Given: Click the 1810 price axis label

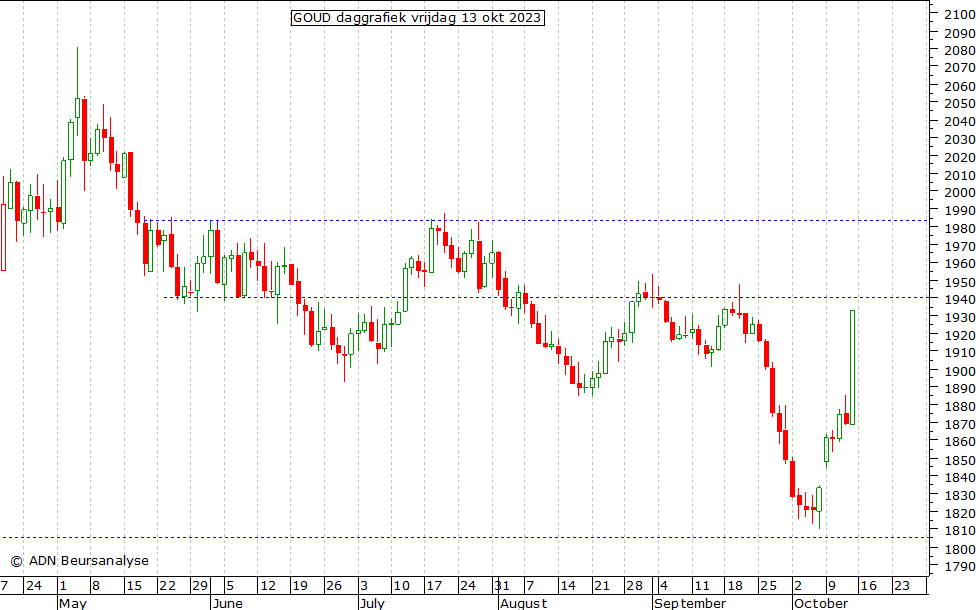Looking at the screenshot, I should [x=959, y=531].
